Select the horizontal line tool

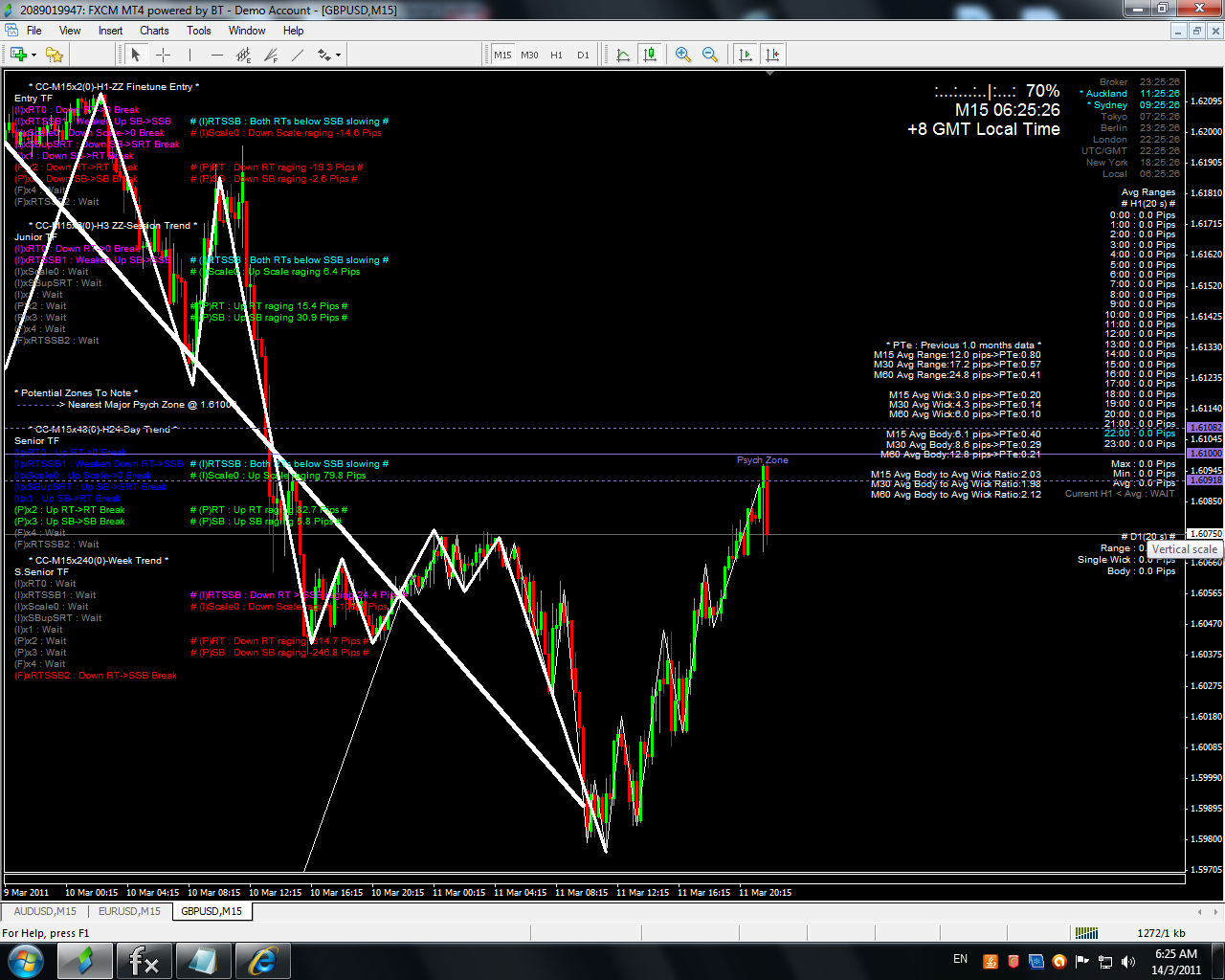click(x=216, y=55)
